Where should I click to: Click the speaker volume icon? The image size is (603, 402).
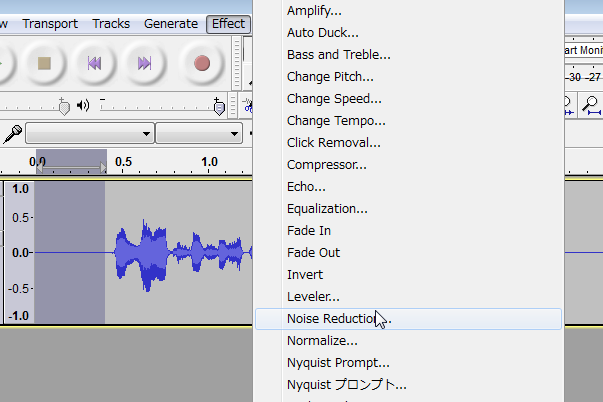tap(83, 104)
